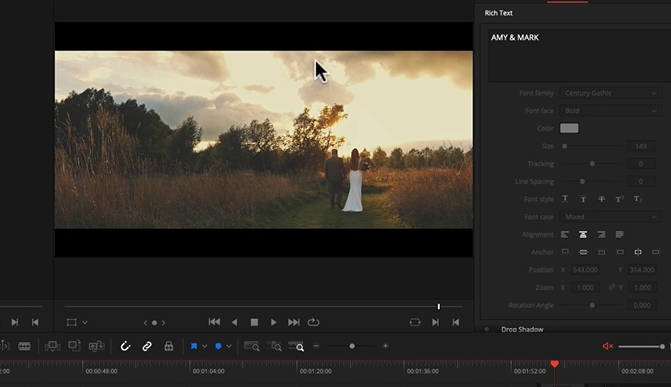Mark in point in timeline viewer
This screenshot has width=671, height=387.
(x=435, y=322)
